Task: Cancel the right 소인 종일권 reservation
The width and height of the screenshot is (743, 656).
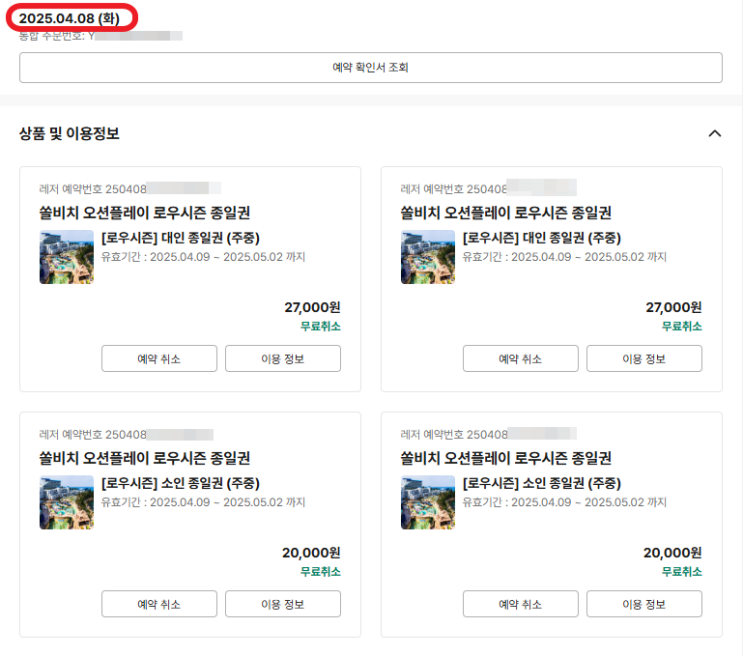Action: (520, 604)
